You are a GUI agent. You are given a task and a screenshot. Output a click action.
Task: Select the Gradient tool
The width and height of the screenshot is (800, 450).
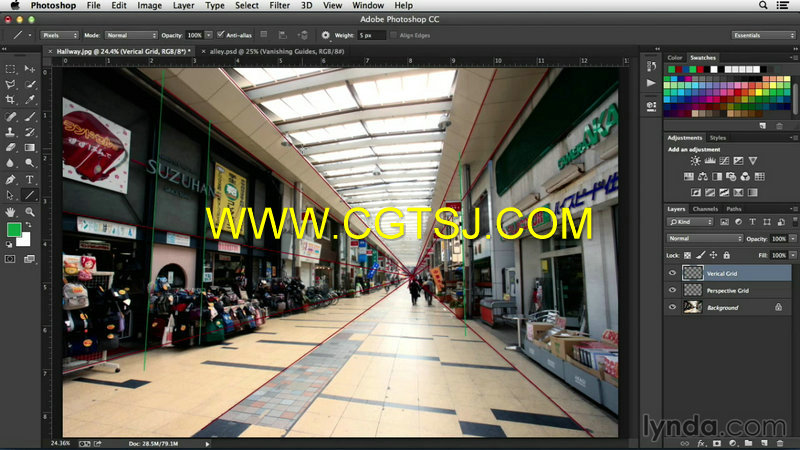30,147
